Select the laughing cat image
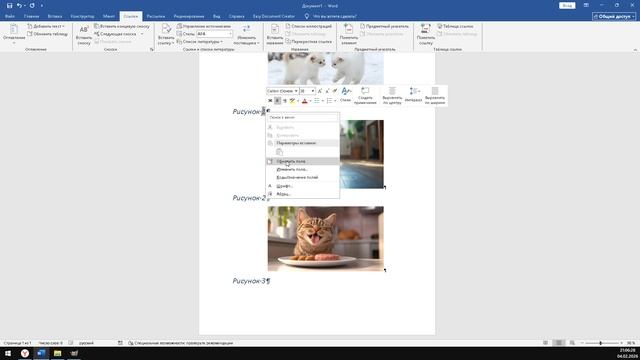 [325, 238]
